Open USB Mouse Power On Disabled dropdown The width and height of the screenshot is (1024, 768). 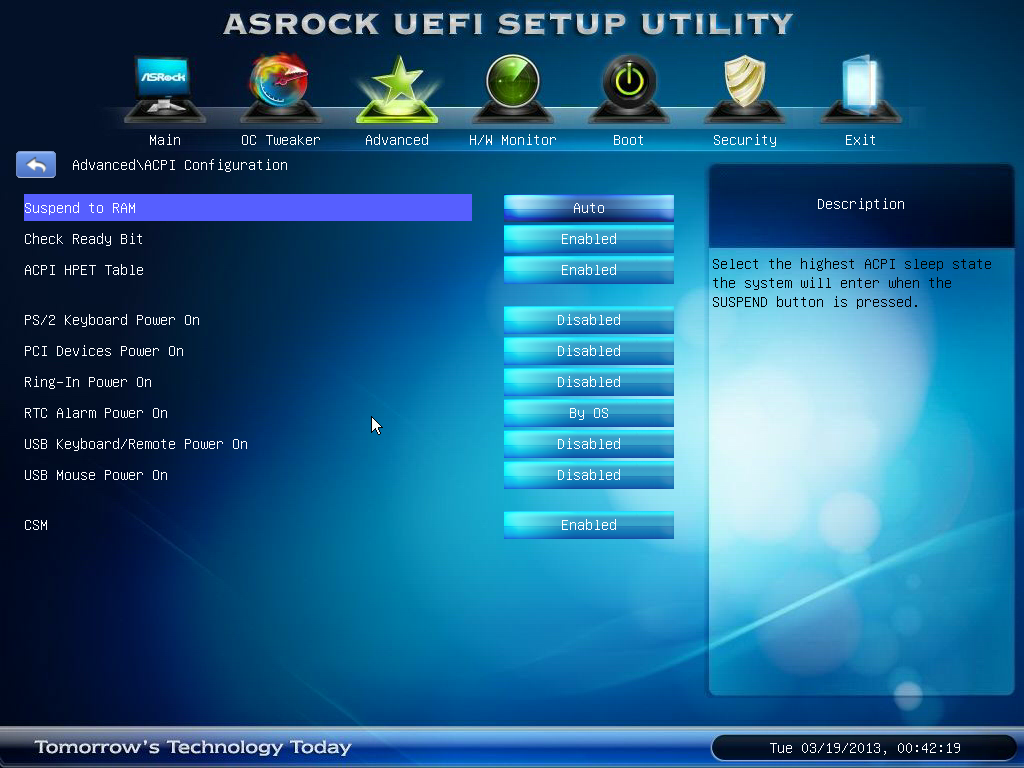(588, 475)
